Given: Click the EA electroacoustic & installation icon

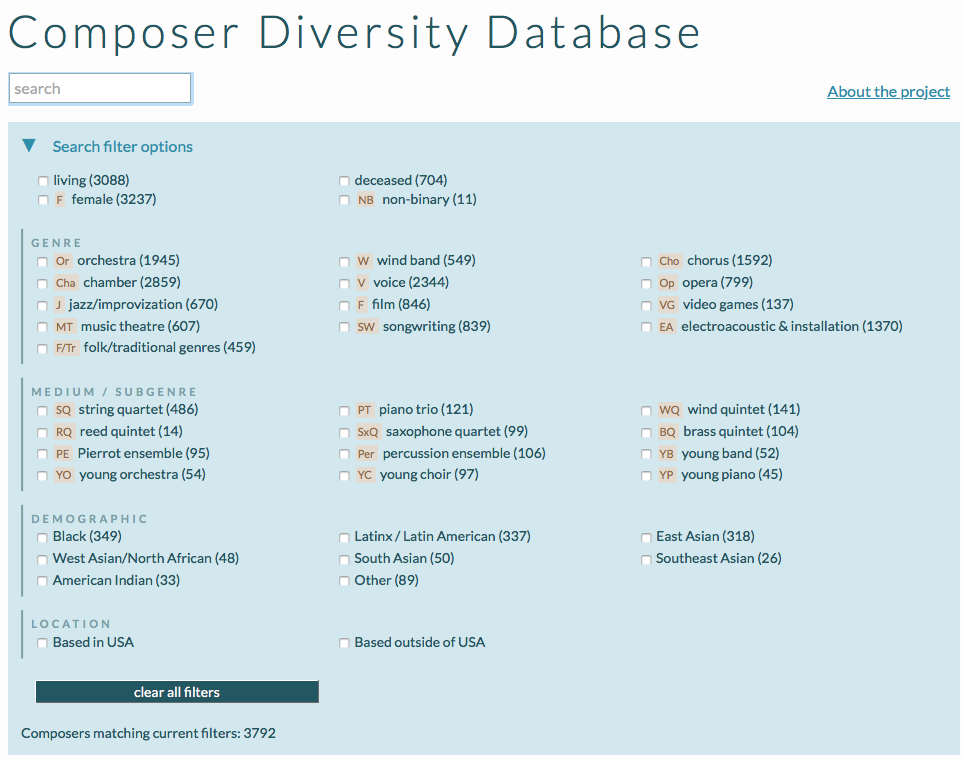Looking at the screenshot, I should pos(666,326).
